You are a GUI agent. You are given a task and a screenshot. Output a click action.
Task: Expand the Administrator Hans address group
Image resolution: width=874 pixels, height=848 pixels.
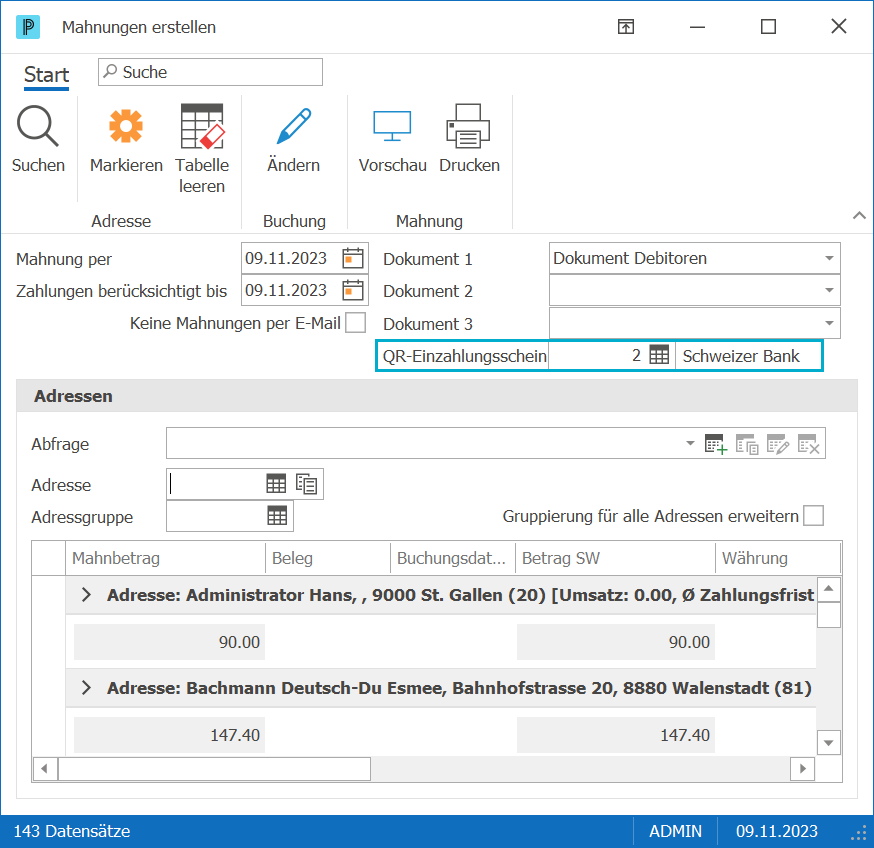tap(86, 595)
